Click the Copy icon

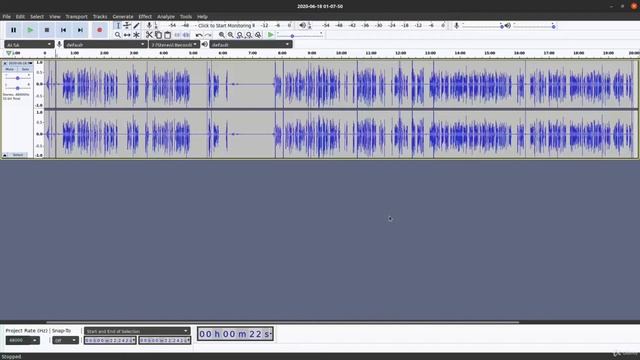(158, 35)
